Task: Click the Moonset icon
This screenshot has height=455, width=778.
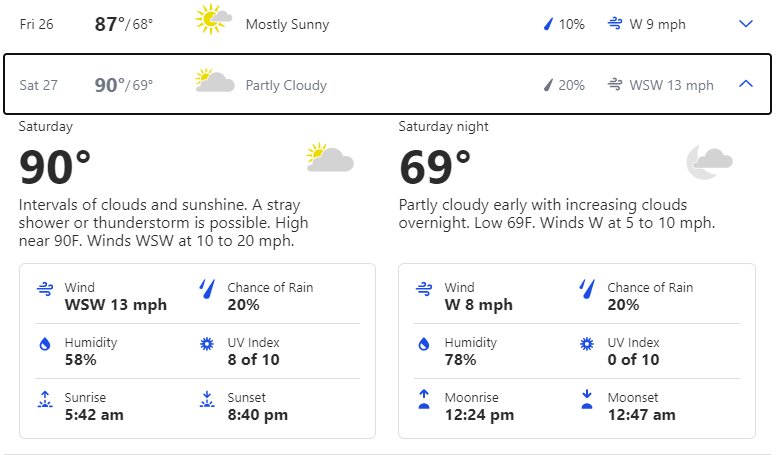Action: tap(587, 399)
